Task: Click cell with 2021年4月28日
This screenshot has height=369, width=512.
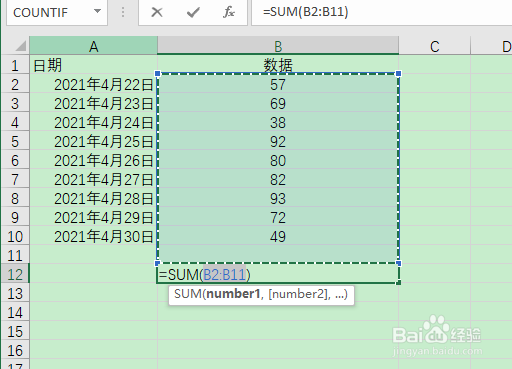Action: pos(93,198)
